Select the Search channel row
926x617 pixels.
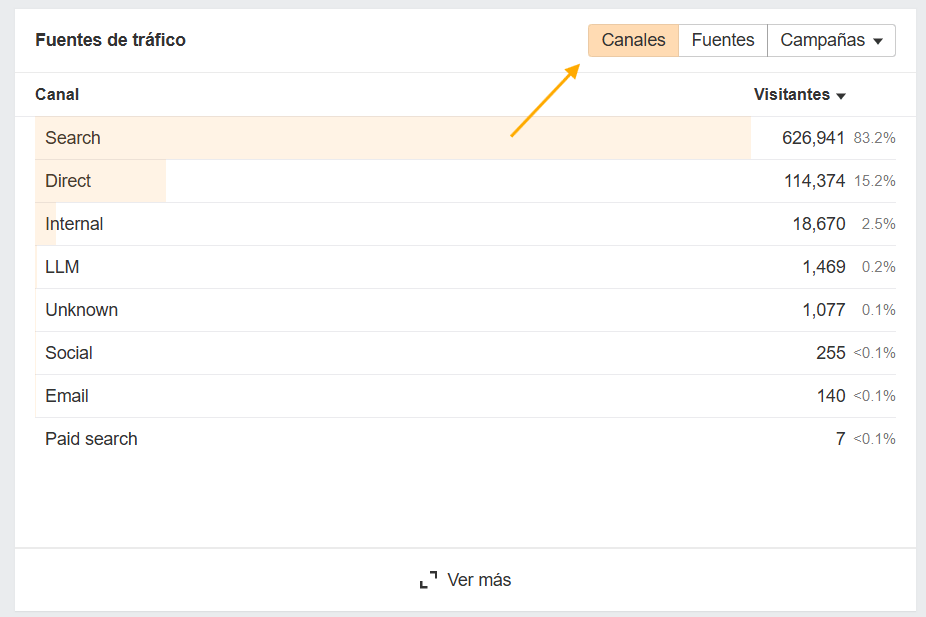(73, 138)
